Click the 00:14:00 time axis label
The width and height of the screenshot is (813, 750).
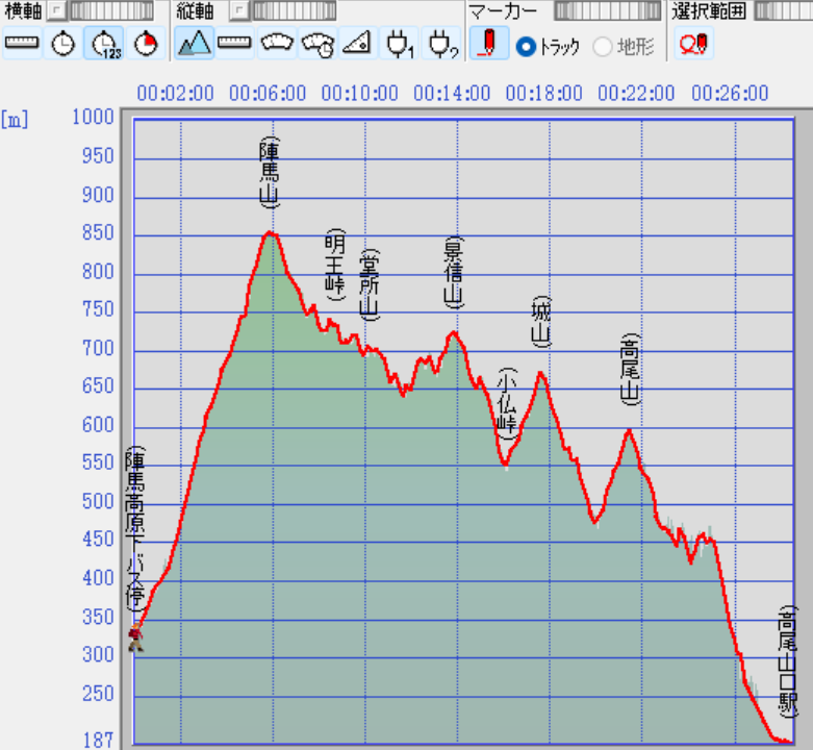pyautogui.click(x=452, y=93)
